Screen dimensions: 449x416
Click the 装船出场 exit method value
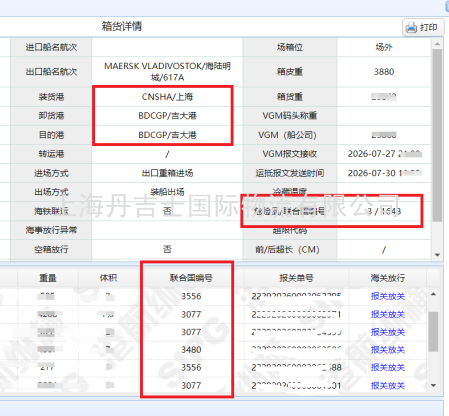coord(167,192)
